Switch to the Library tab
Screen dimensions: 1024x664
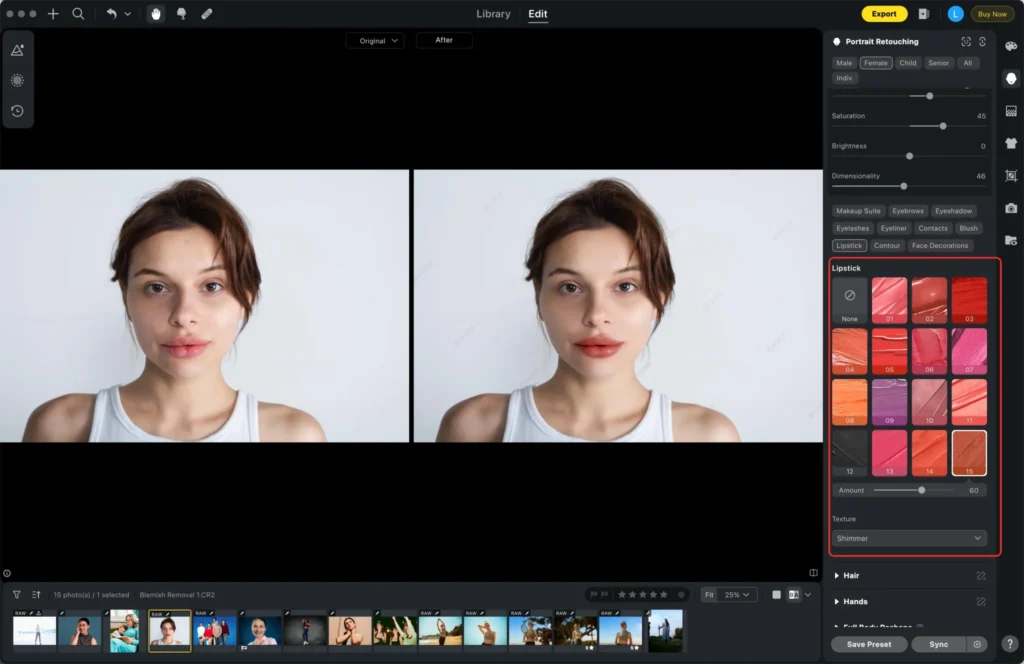tap(493, 14)
